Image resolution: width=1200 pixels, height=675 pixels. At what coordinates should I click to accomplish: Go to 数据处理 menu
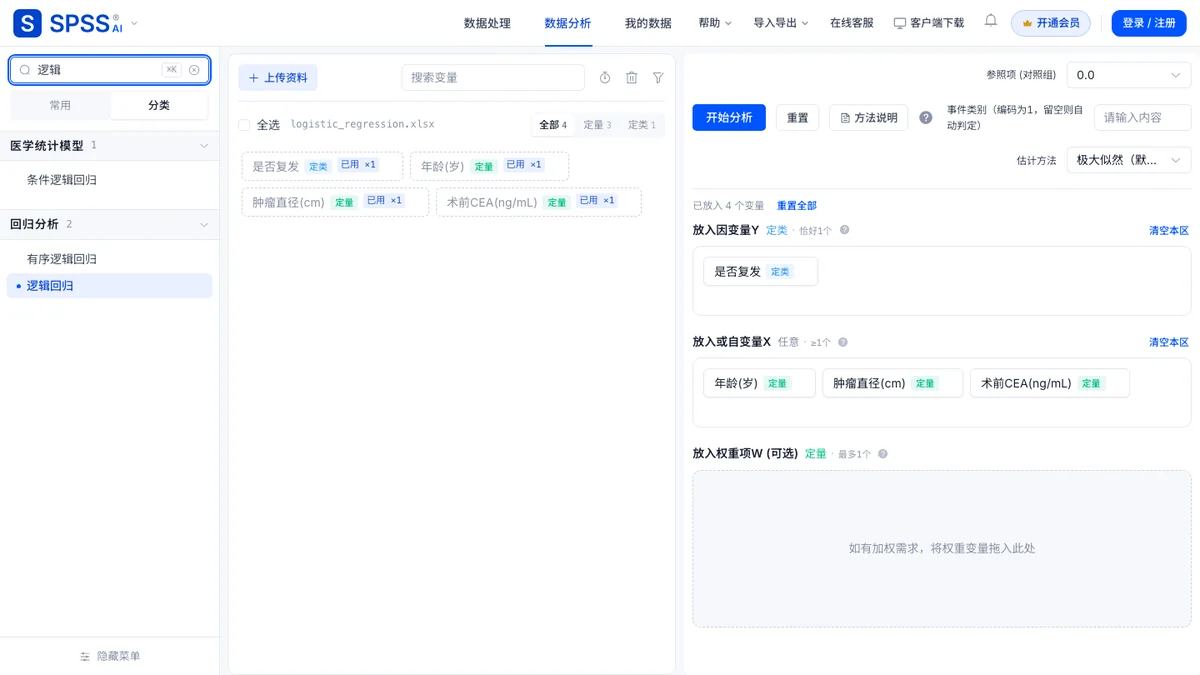[487, 23]
